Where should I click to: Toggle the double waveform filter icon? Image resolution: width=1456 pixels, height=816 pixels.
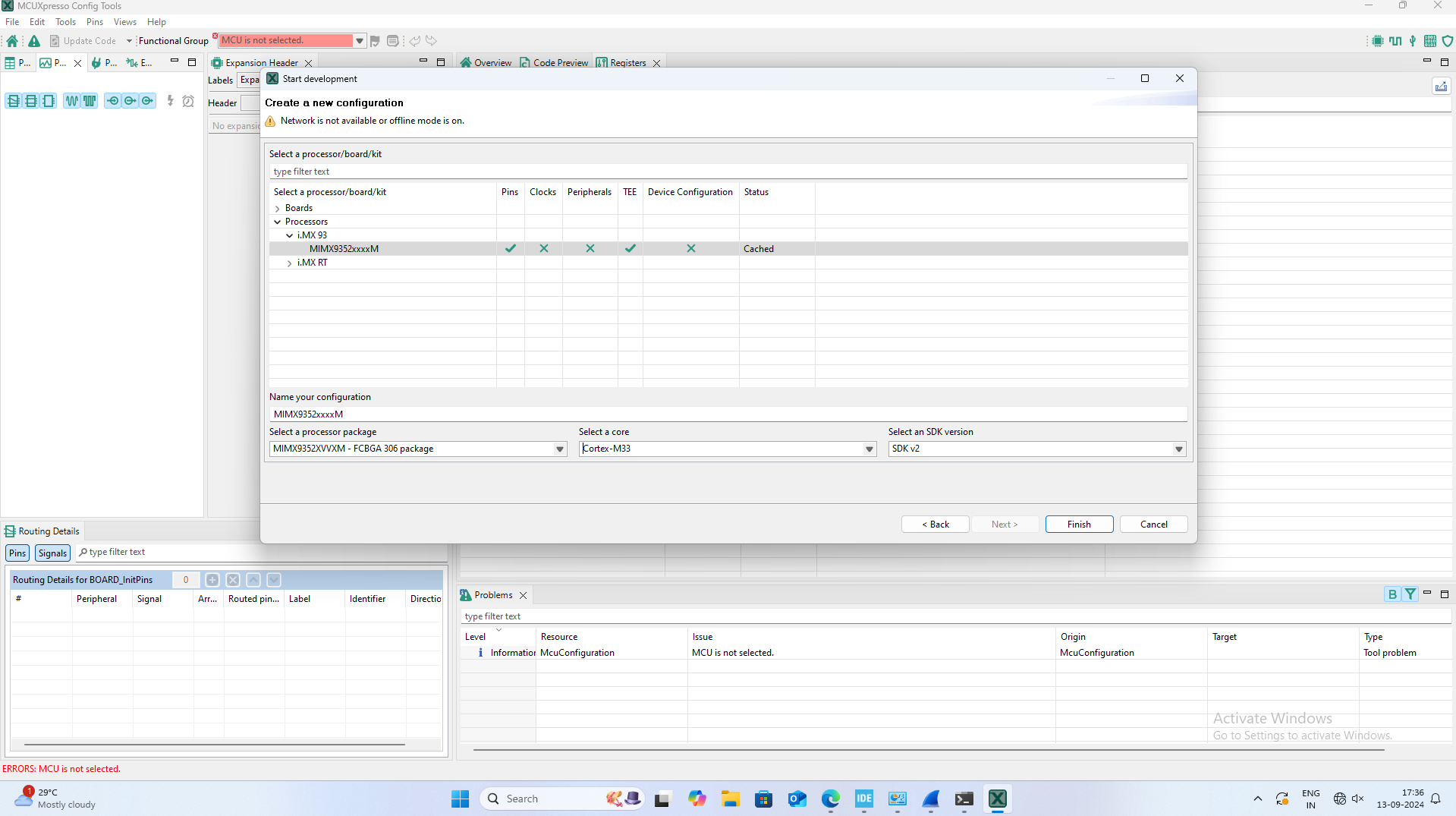pos(90,101)
